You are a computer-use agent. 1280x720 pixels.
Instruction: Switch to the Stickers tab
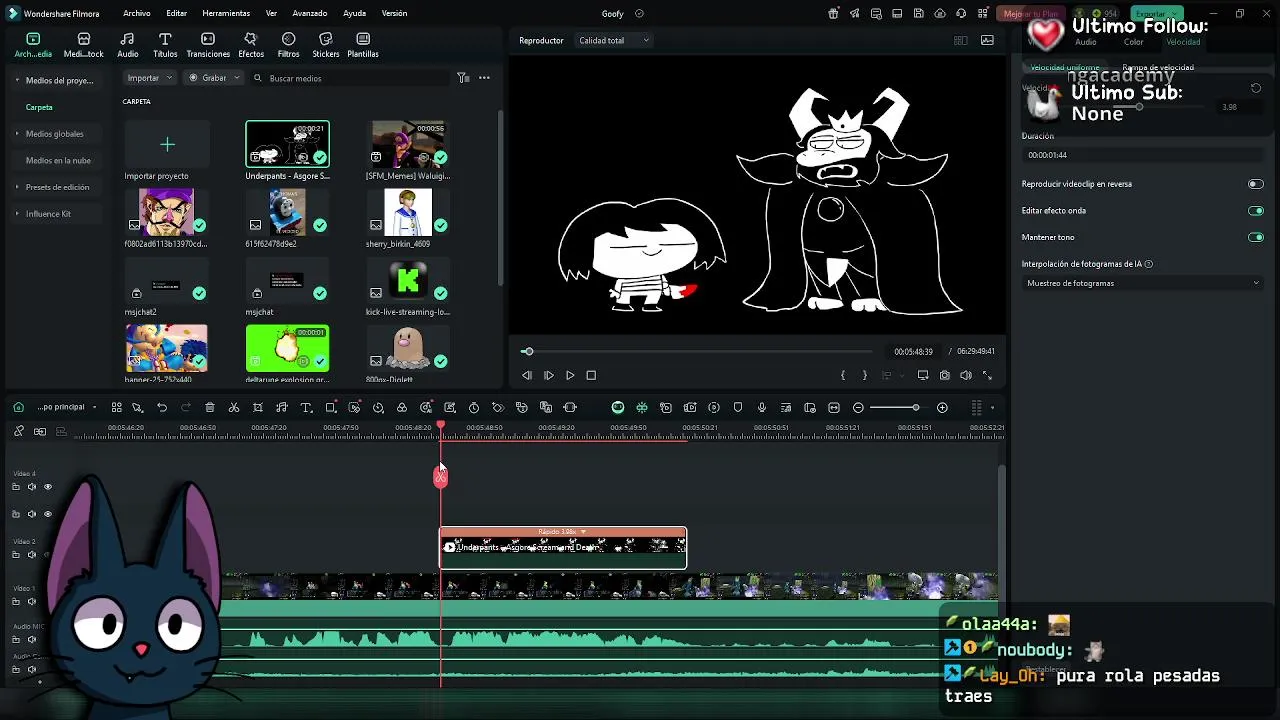coord(326,46)
